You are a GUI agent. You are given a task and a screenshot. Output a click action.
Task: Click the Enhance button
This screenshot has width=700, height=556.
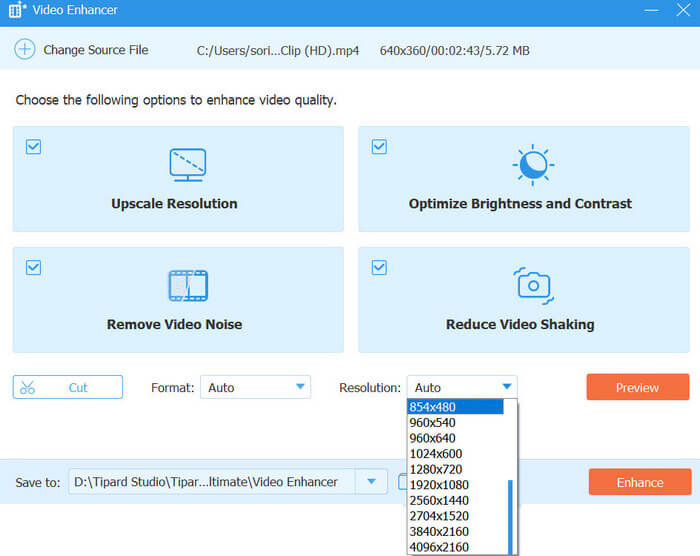click(x=640, y=482)
